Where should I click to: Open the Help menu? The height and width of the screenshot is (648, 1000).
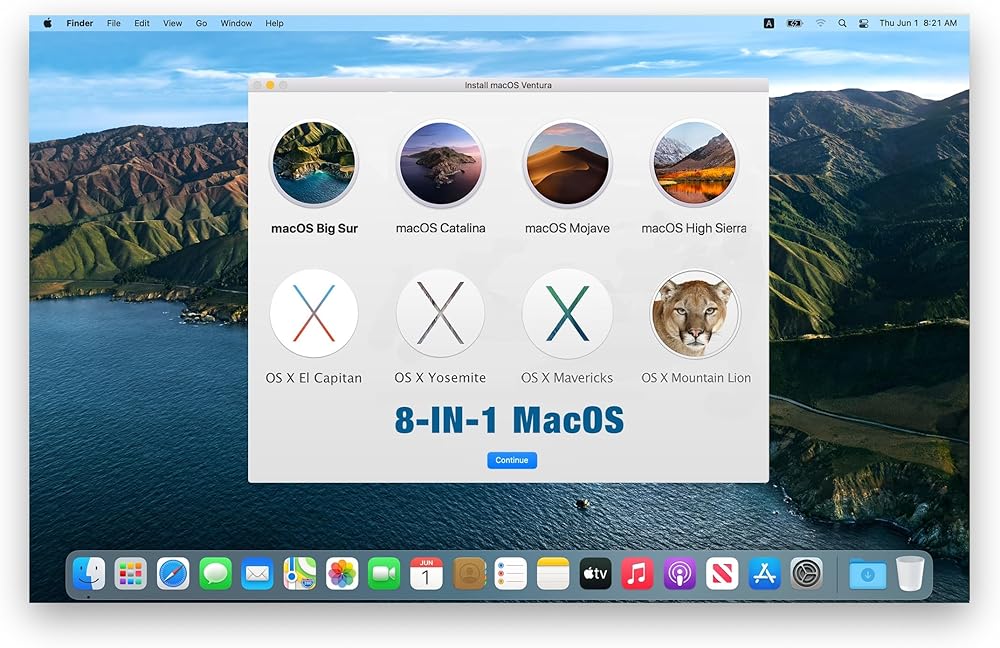click(274, 23)
